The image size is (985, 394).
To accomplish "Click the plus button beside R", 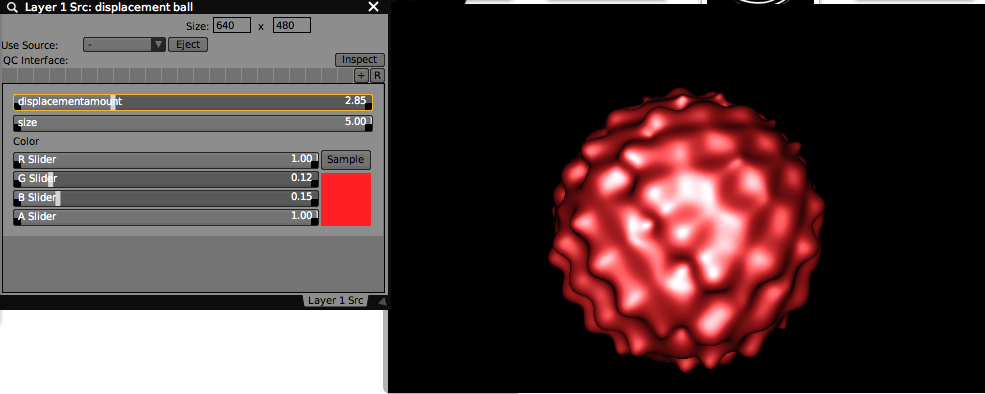I will pos(361,76).
